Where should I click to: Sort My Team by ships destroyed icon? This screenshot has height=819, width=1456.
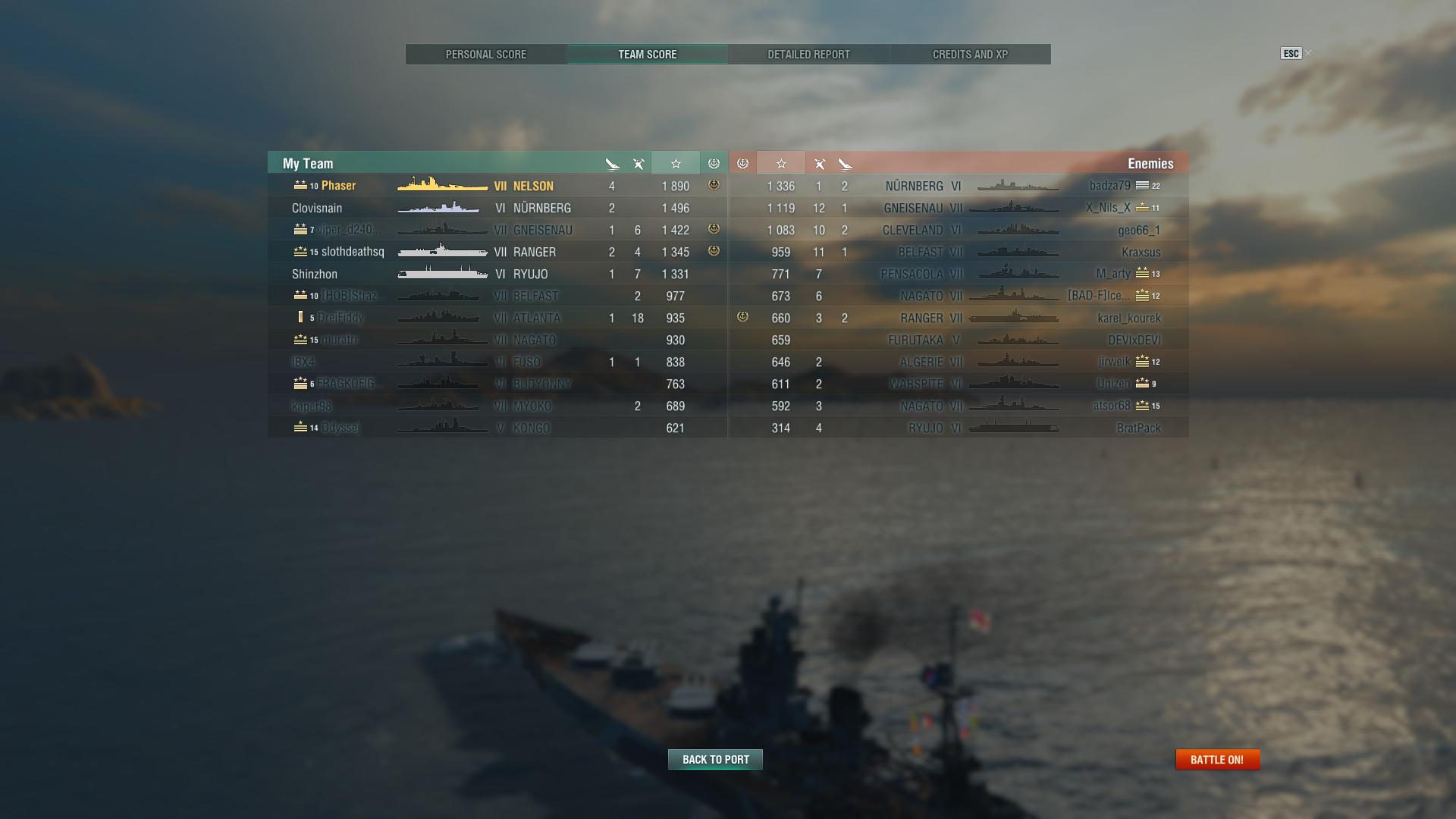(x=612, y=164)
